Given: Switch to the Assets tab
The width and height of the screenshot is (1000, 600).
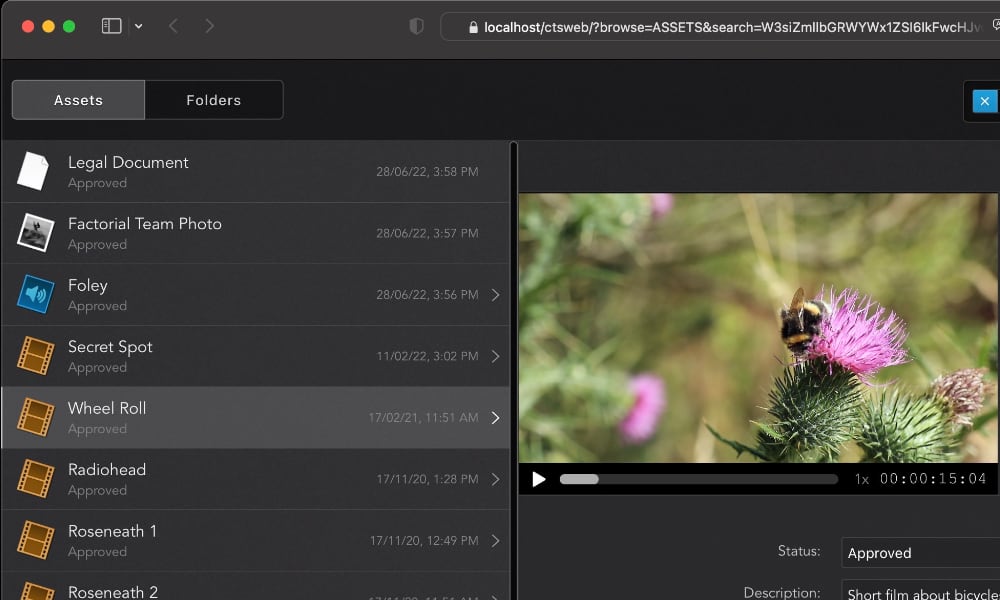Looking at the screenshot, I should coord(78,100).
